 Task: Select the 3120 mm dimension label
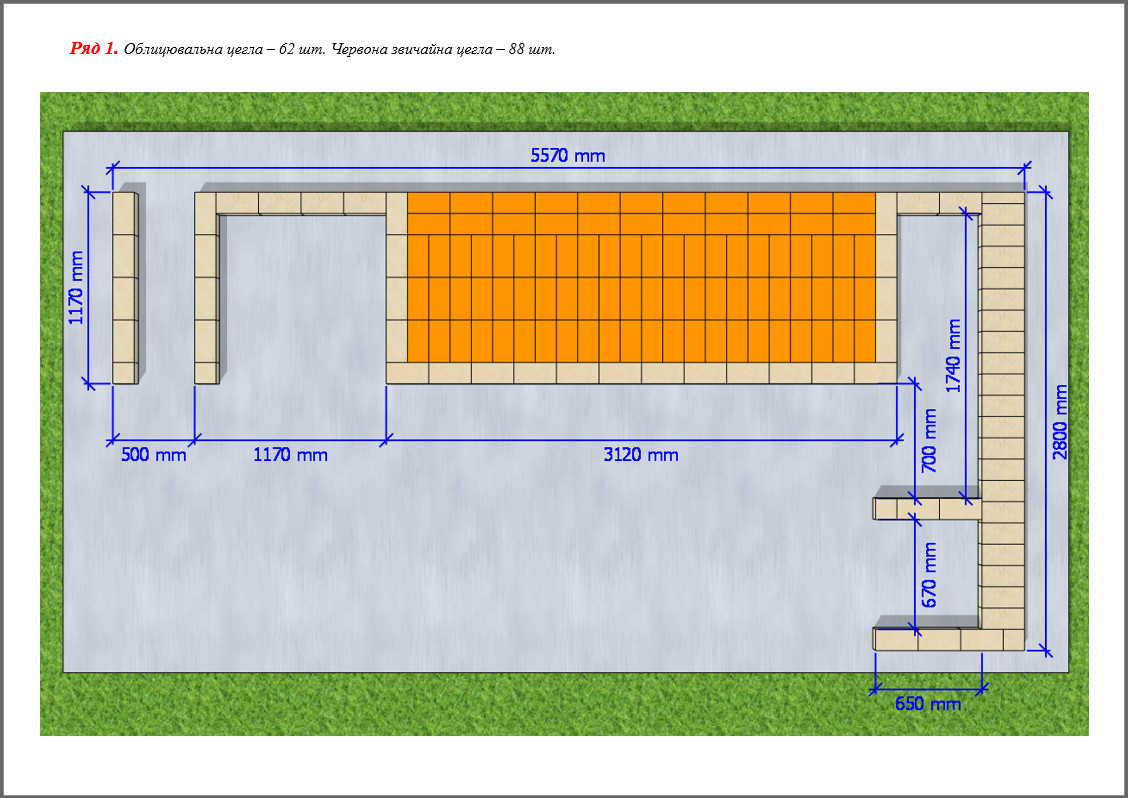pyautogui.click(x=641, y=455)
